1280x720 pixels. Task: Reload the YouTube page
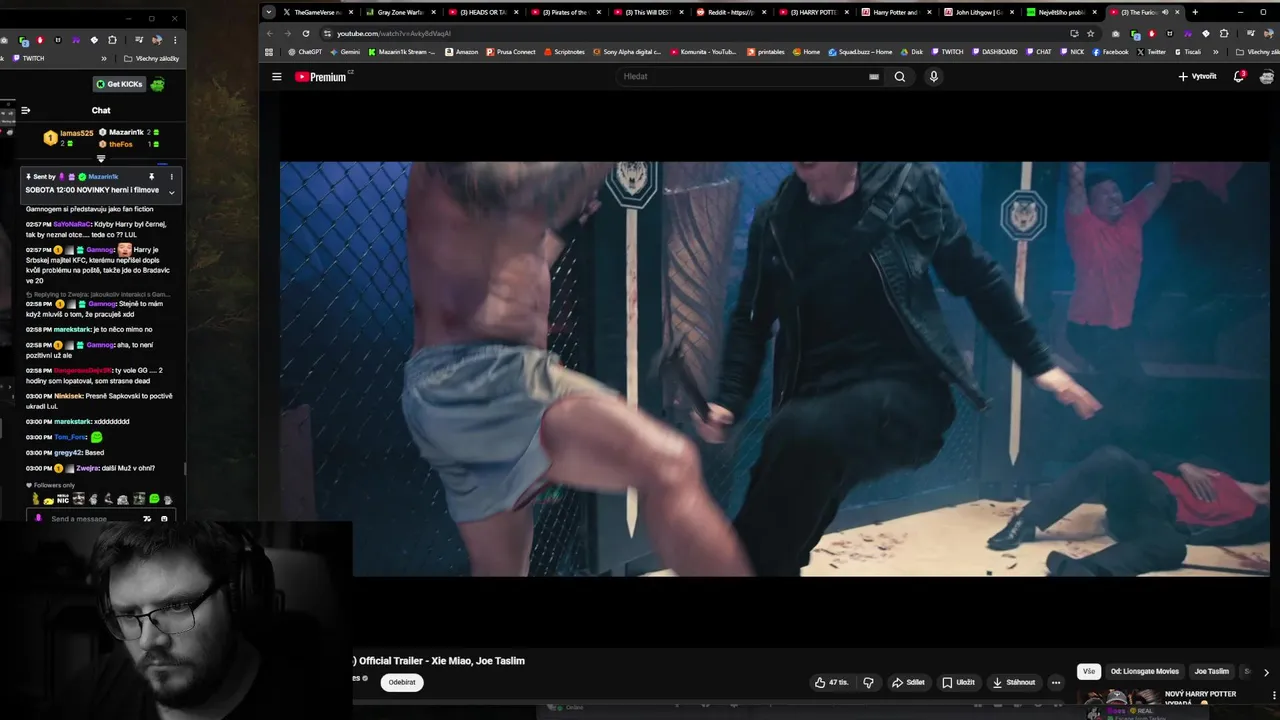tap(306, 33)
